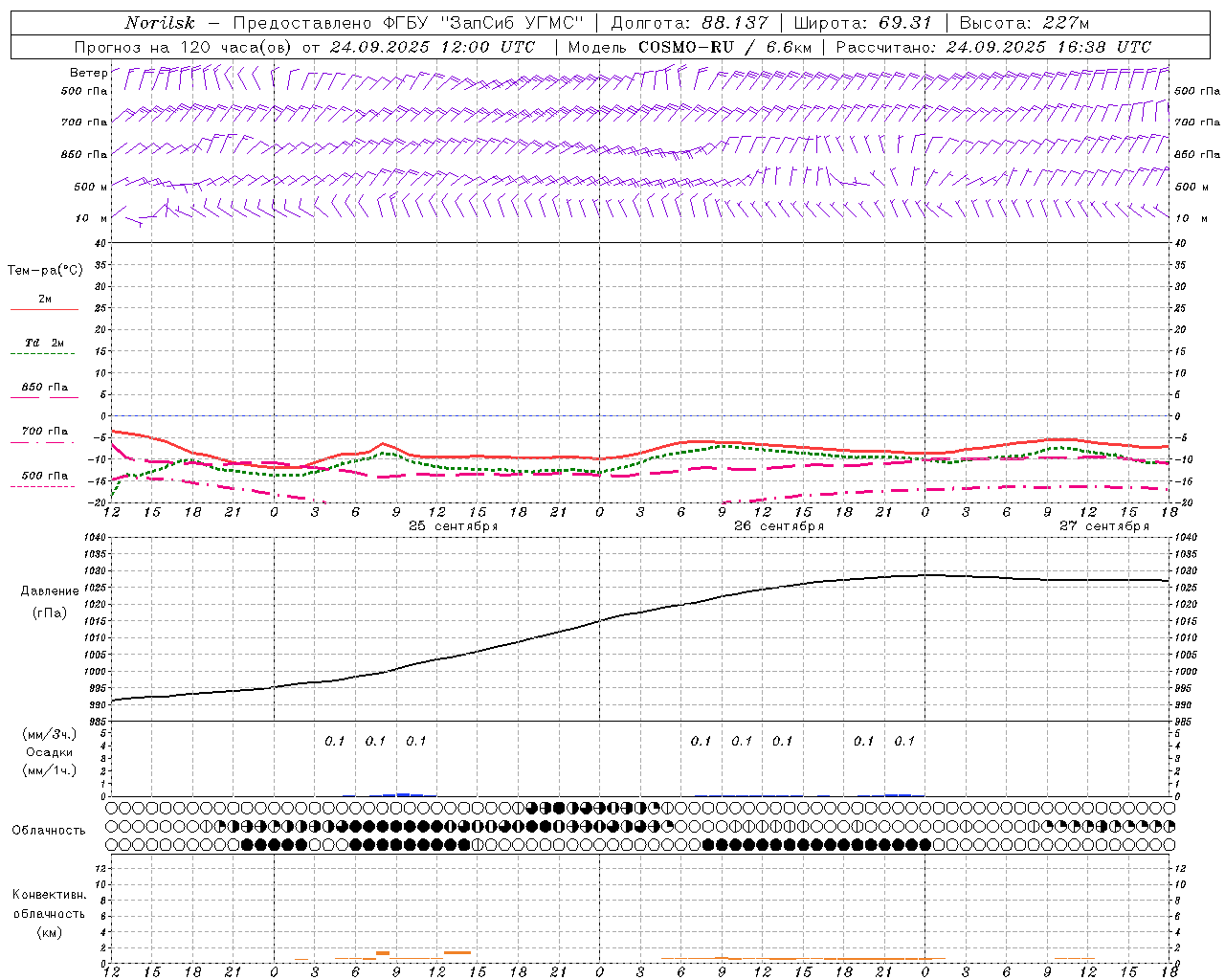
Task: Click the "25 сентября" date label
Action: pyautogui.click(x=454, y=526)
